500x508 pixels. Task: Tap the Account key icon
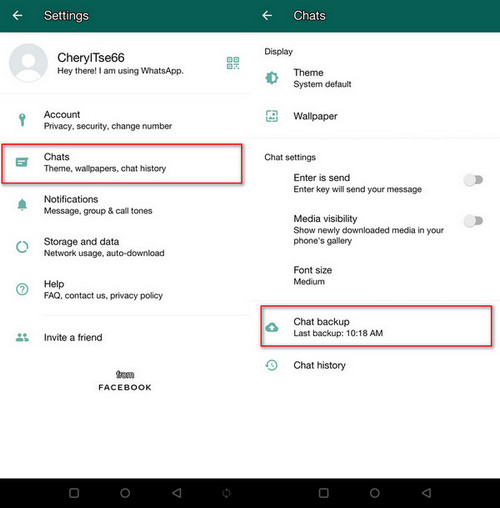22,120
